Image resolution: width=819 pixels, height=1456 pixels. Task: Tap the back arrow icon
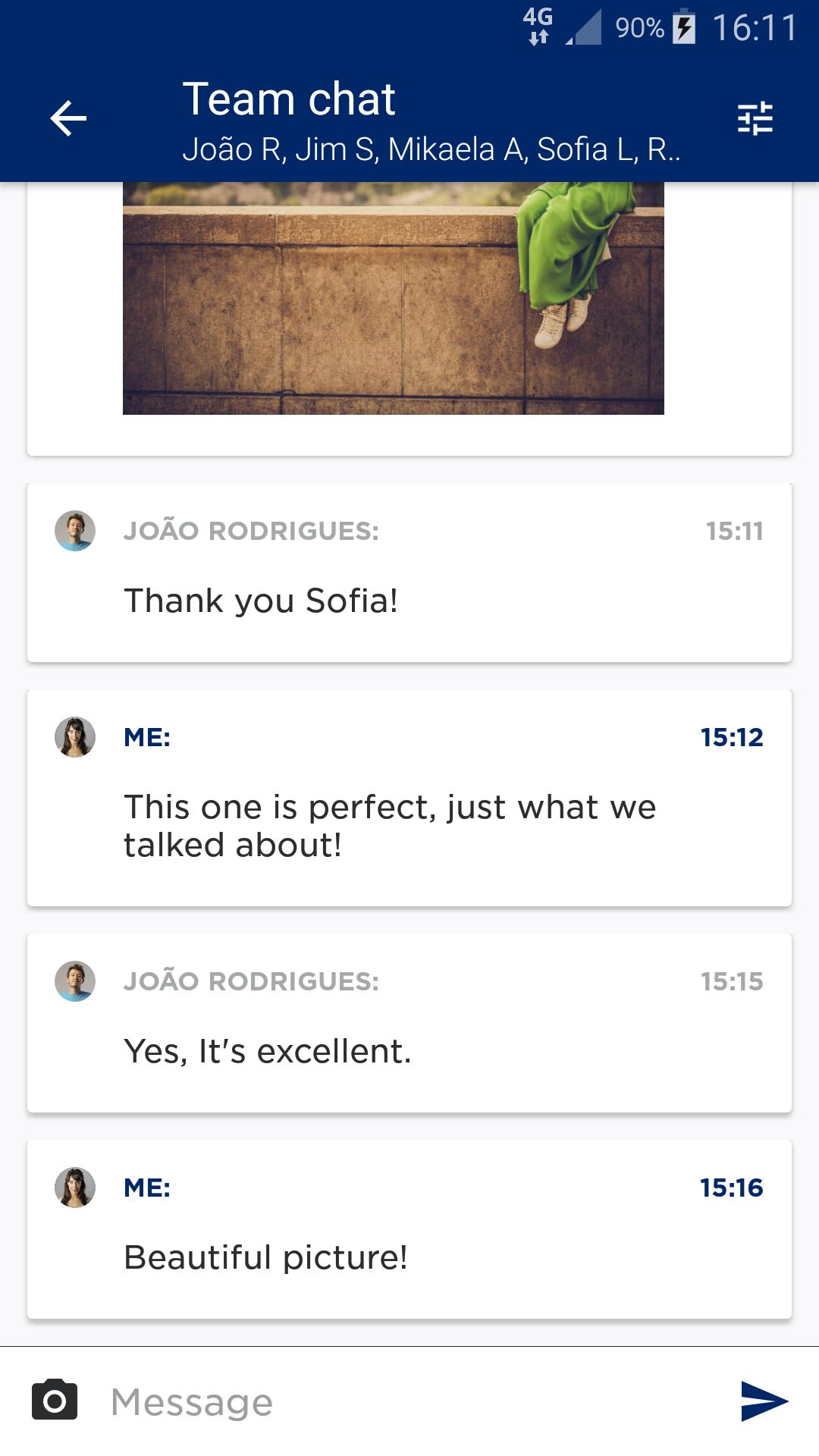[x=68, y=119]
